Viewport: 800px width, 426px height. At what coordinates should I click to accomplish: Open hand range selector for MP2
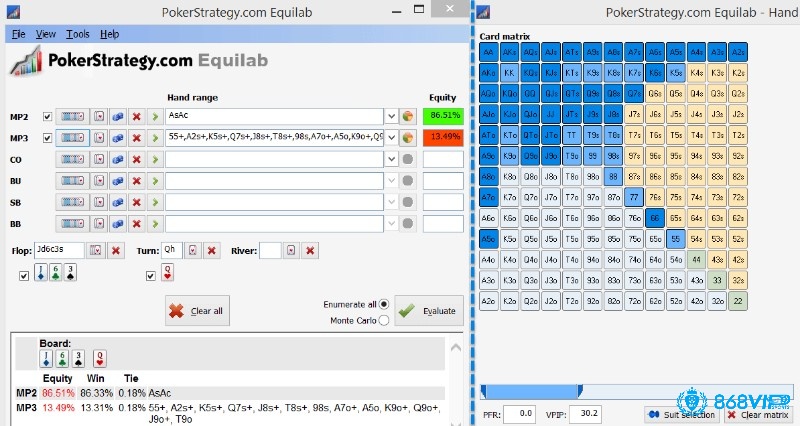(72, 117)
